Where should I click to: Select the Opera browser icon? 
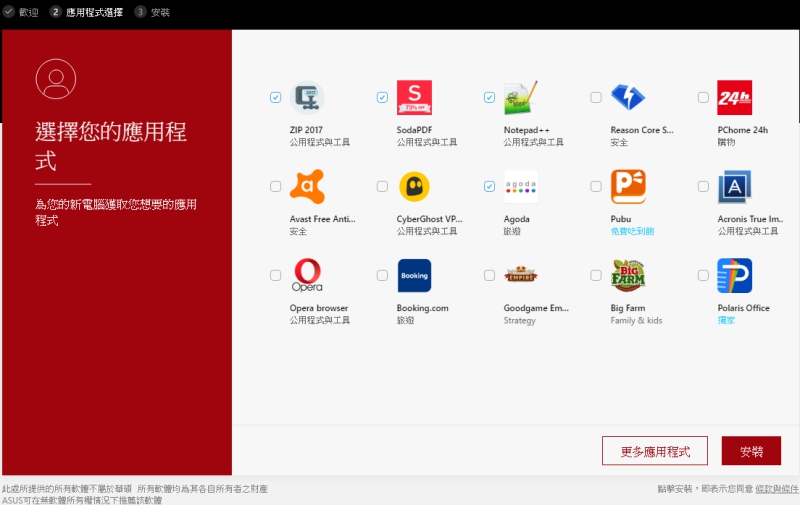tap(307, 275)
